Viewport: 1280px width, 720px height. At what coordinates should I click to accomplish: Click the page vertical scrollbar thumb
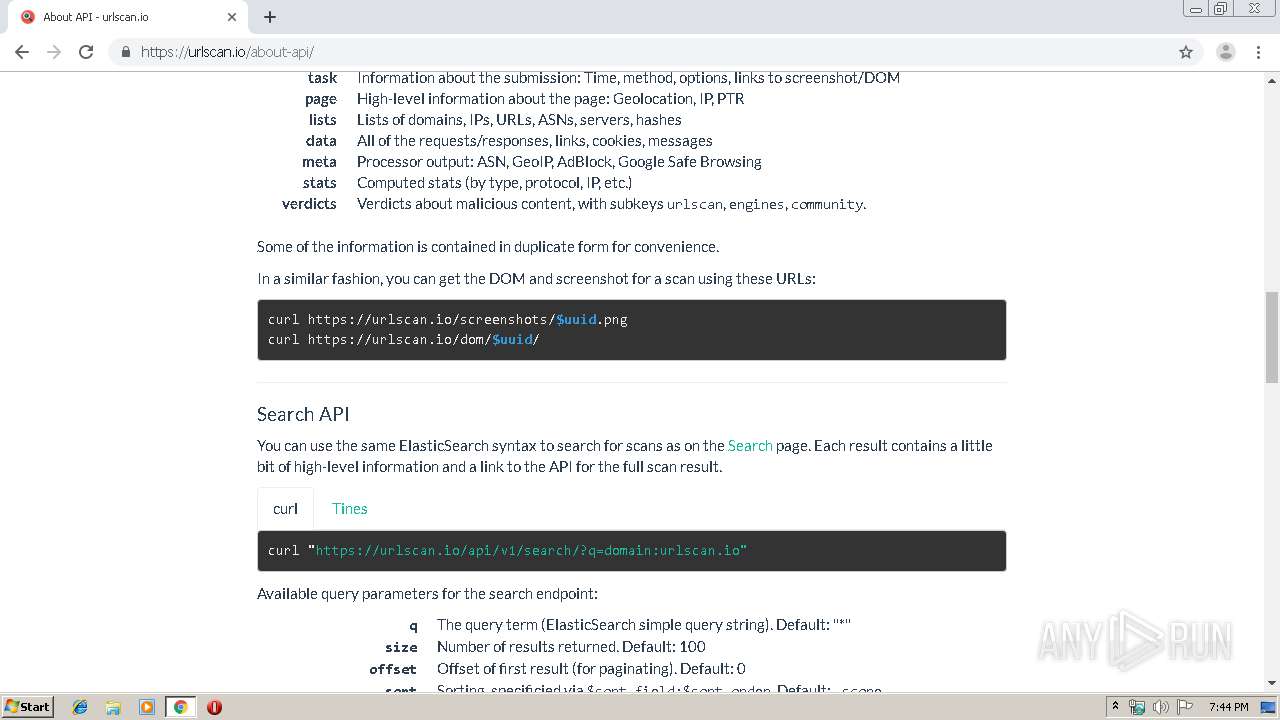(1272, 337)
